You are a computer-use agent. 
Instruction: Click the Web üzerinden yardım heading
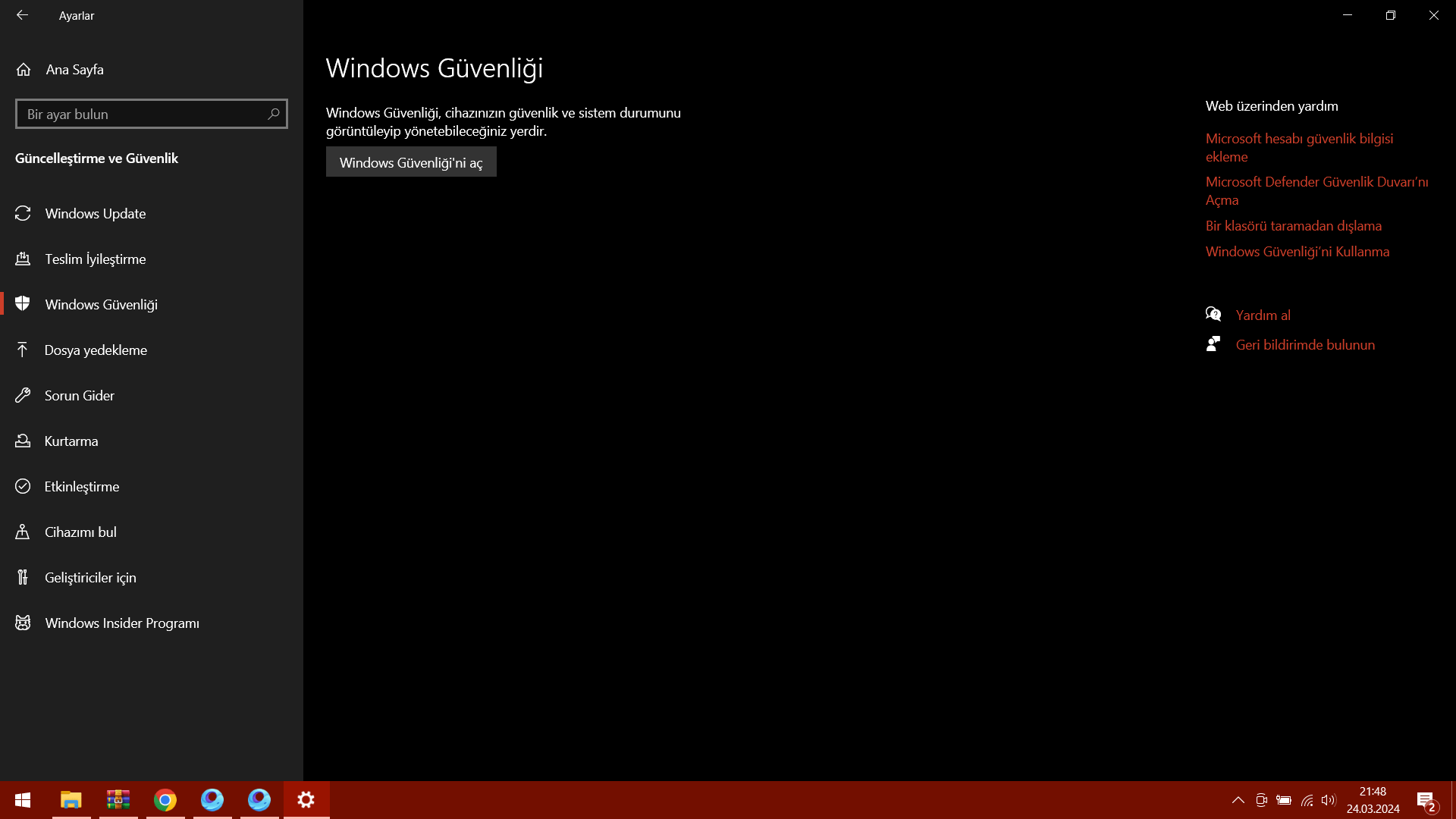point(1272,106)
